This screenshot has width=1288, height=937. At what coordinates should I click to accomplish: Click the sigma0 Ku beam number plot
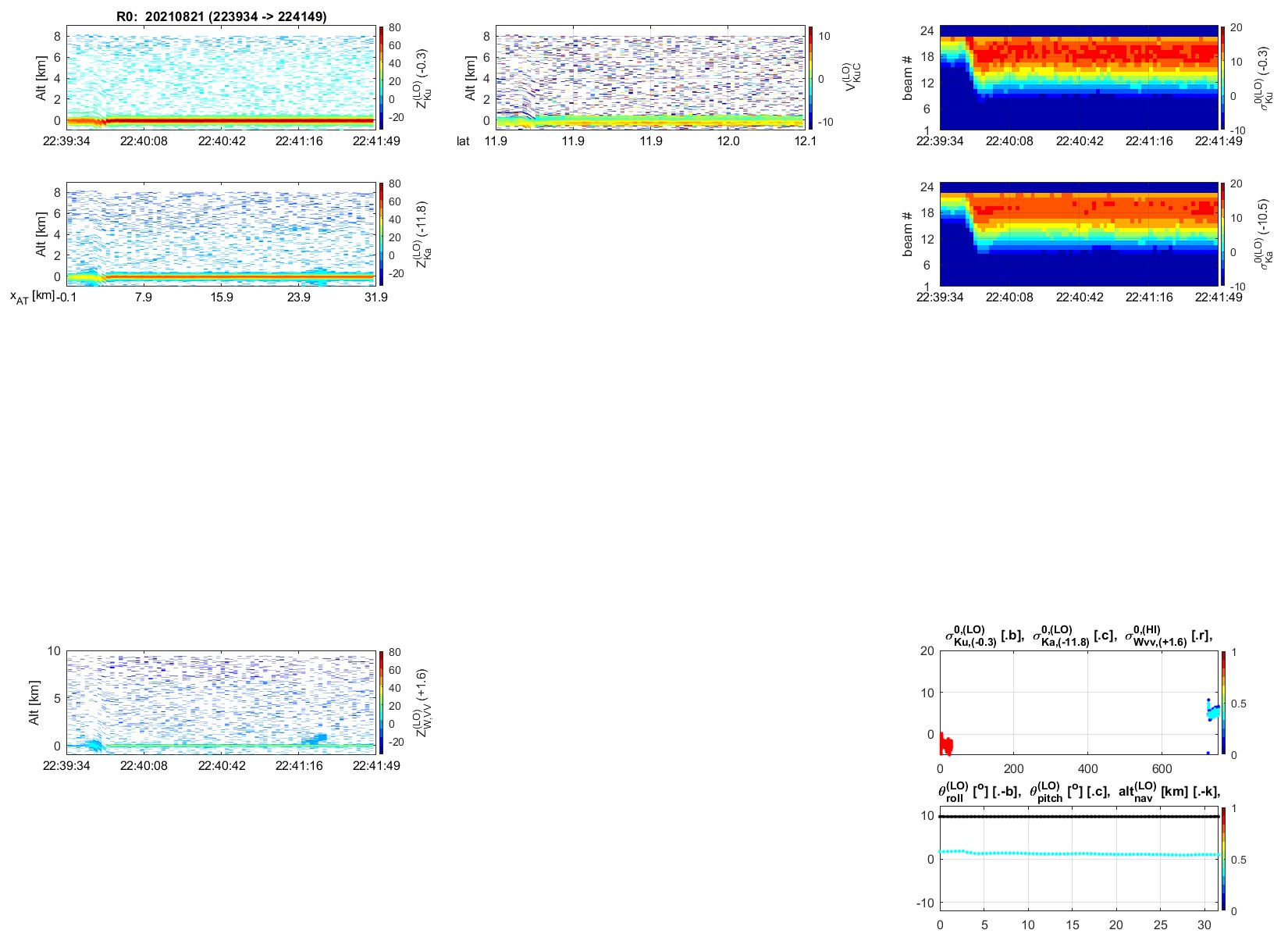[x=1079, y=78]
